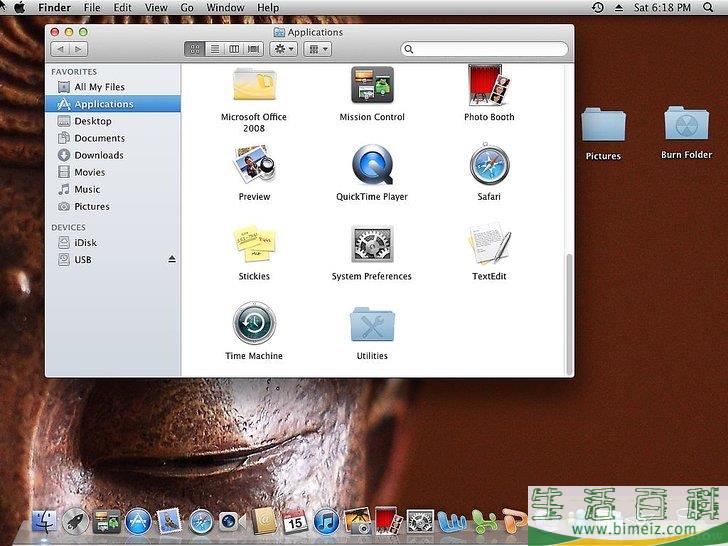Switch to list view
This screenshot has height=546, width=728.
(214, 49)
